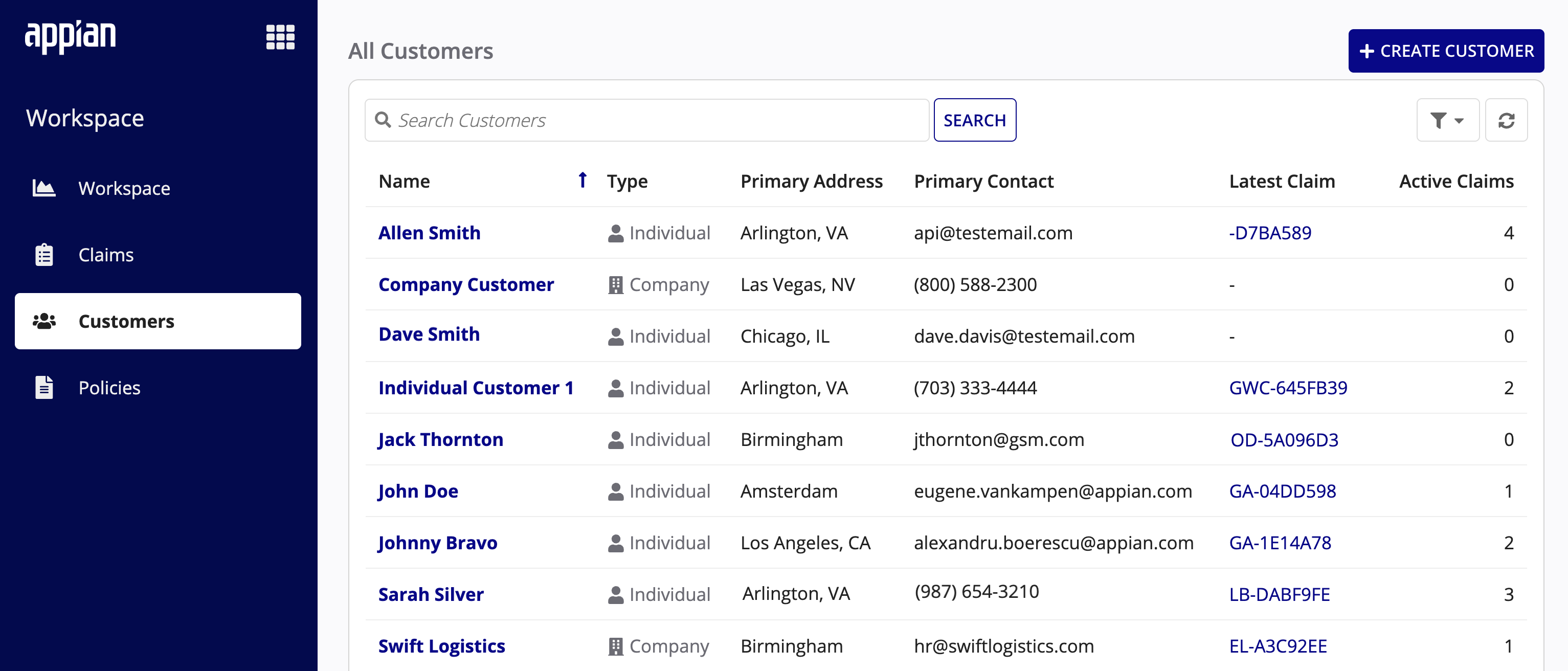Open claim OD-5A096D3
The image size is (1568, 671).
point(1284,440)
